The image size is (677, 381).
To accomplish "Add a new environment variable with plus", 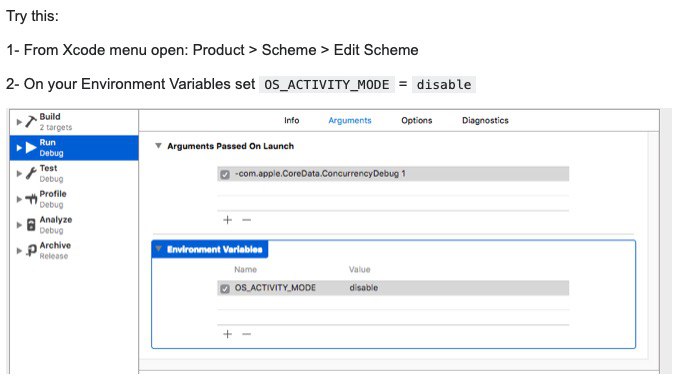I will tap(228, 334).
